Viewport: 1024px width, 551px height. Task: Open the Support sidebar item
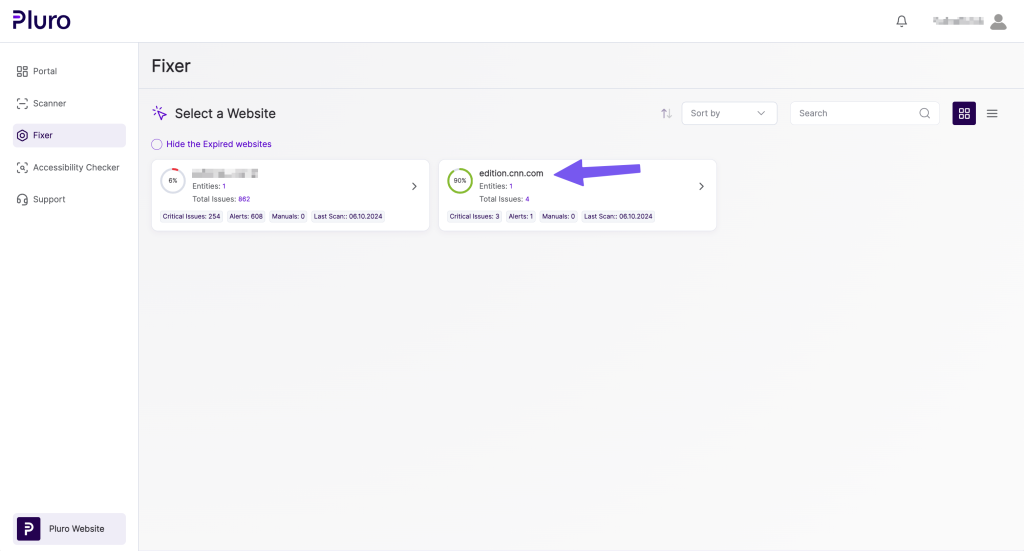(48, 199)
